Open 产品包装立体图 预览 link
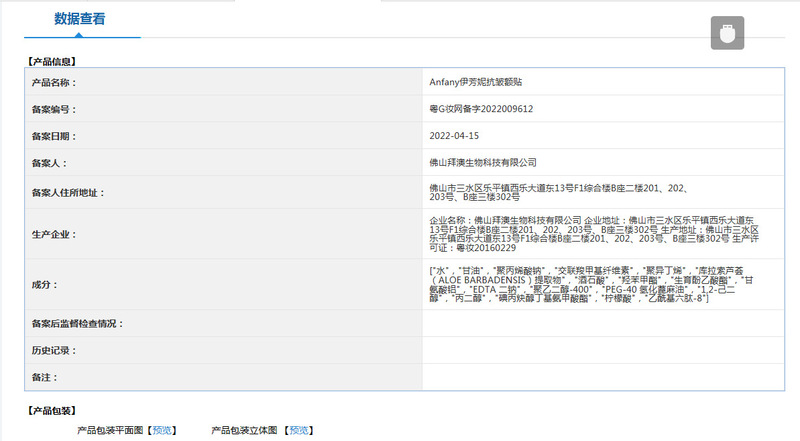Viewport: 800px width, 441px height. [x=299, y=430]
